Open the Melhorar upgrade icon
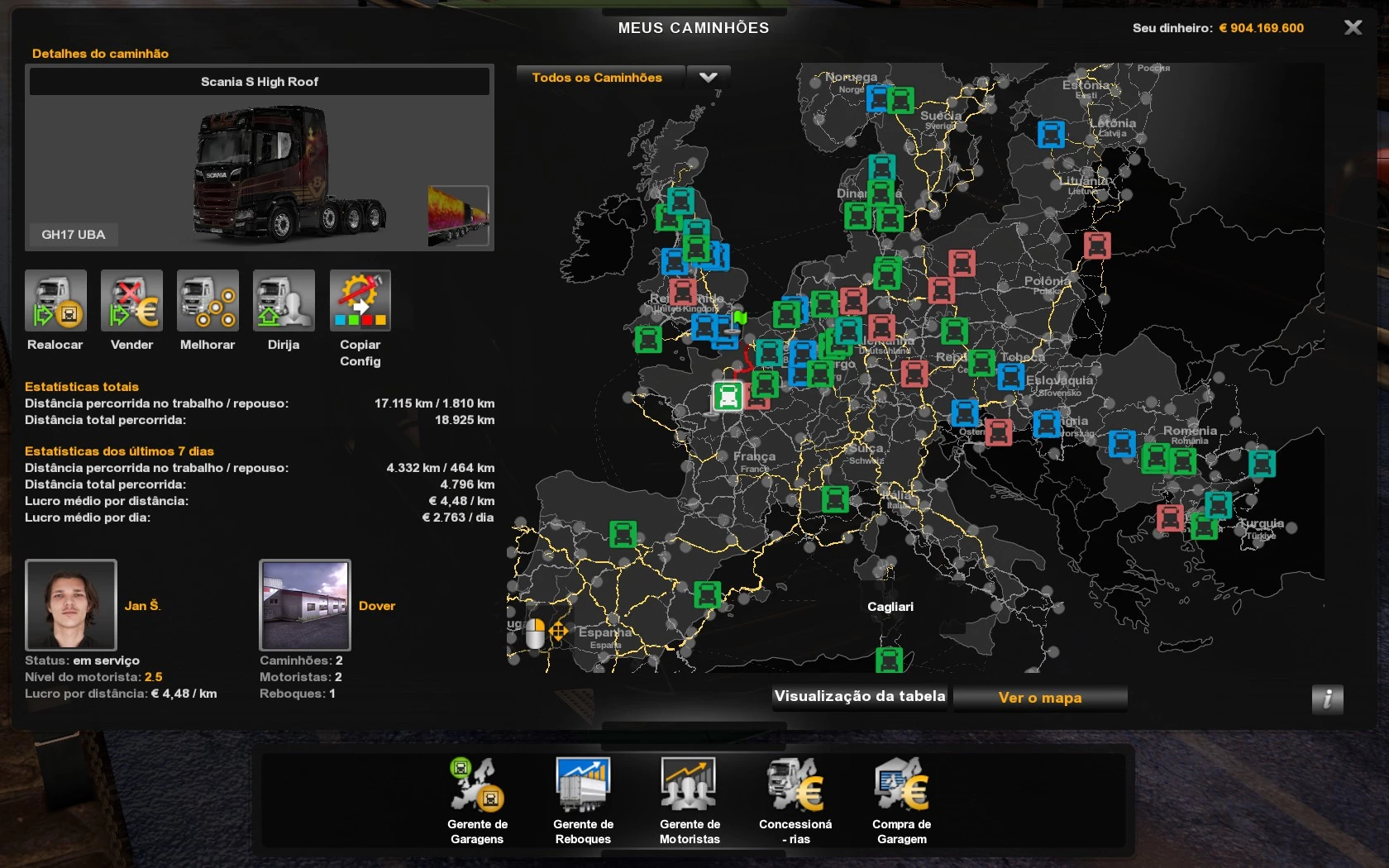Screen dimensions: 1389x868 (208, 301)
